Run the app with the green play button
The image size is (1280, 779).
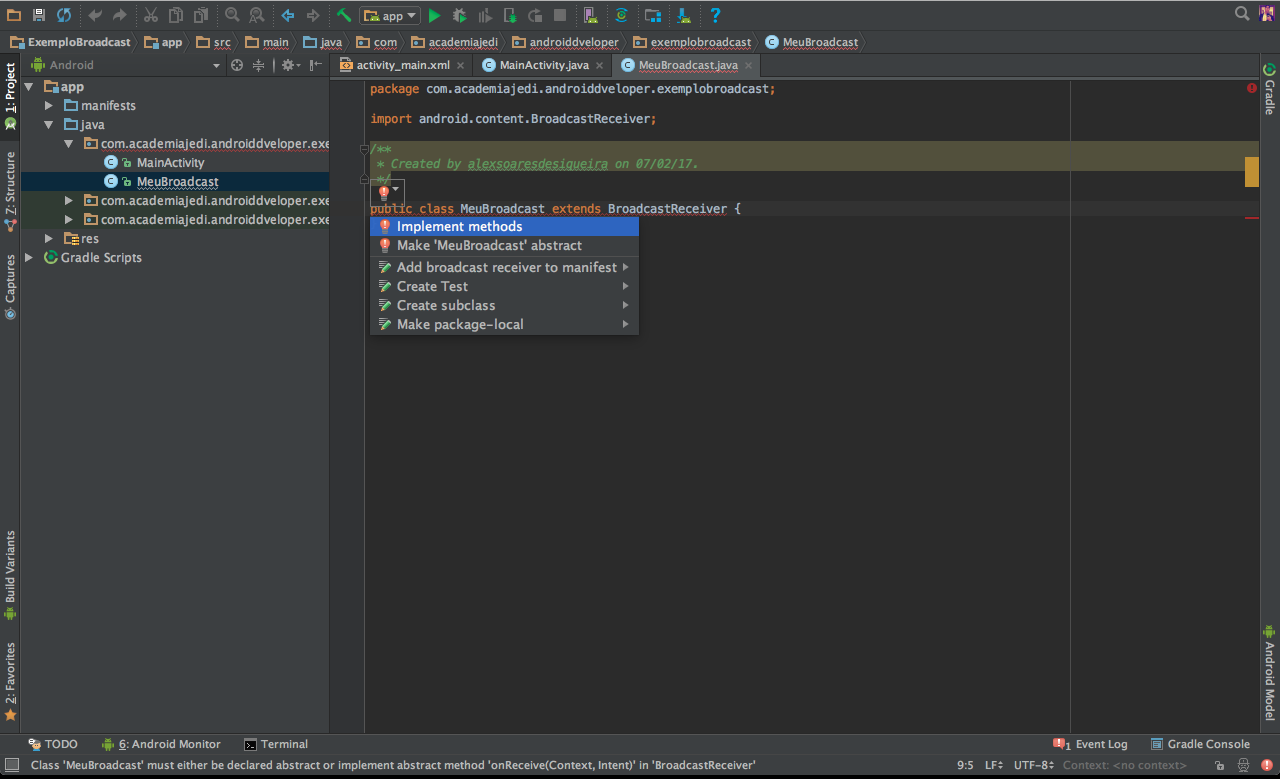coord(434,15)
